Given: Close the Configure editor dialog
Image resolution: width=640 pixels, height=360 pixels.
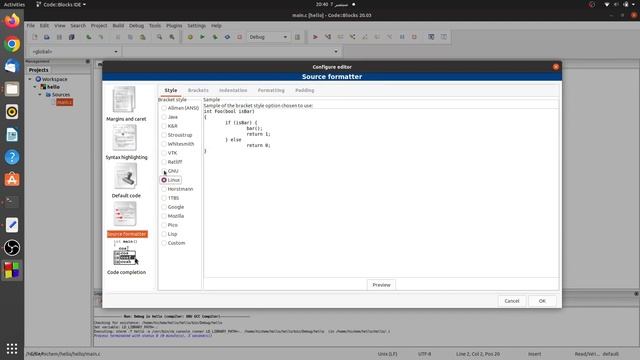Looking at the screenshot, I should tap(556, 67).
